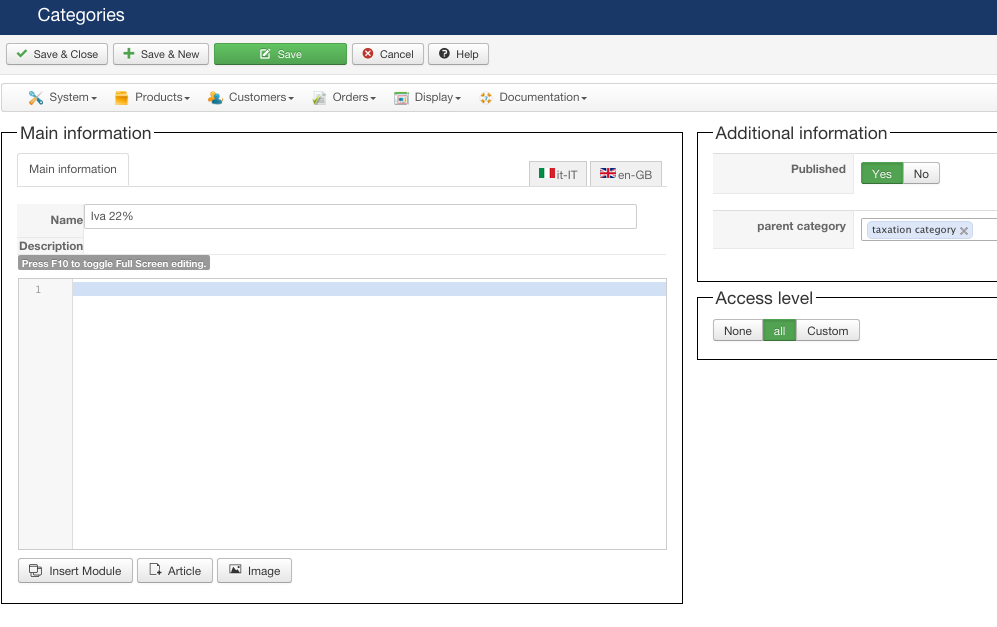
Task: Click the green Save button
Action: click(280, 54)
